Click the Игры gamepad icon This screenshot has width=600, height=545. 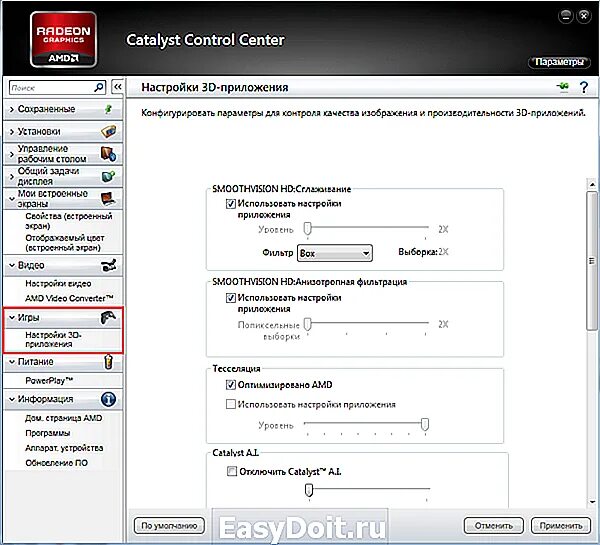coord(108,317)
